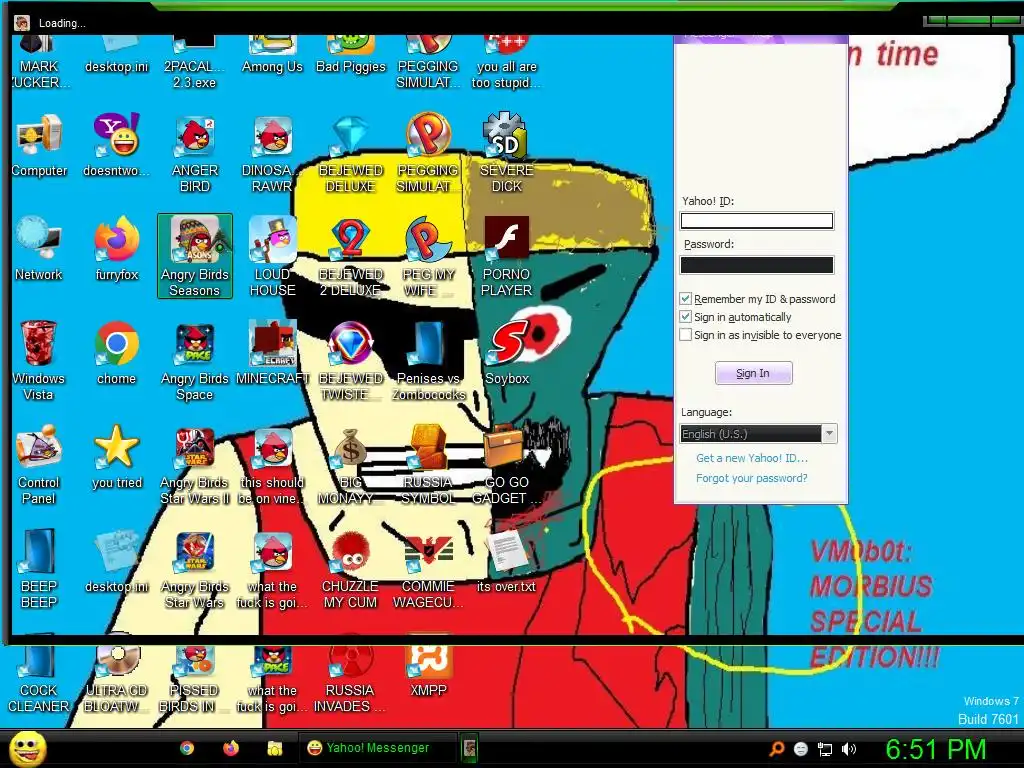Launch Firefox from the taskbar
Viewport: 1024px width, 768px height.
[231, 748]
